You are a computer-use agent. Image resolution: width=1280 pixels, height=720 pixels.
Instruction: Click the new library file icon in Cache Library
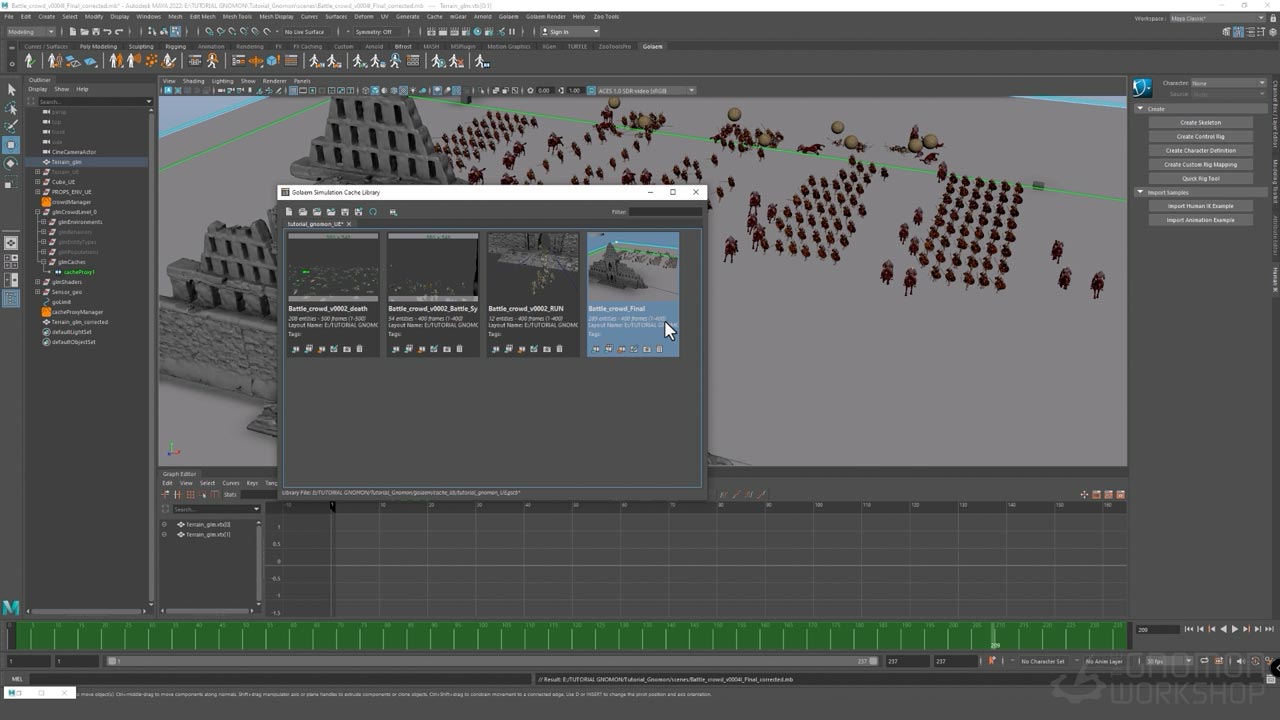pyautogui.click(x=289, y=212)
